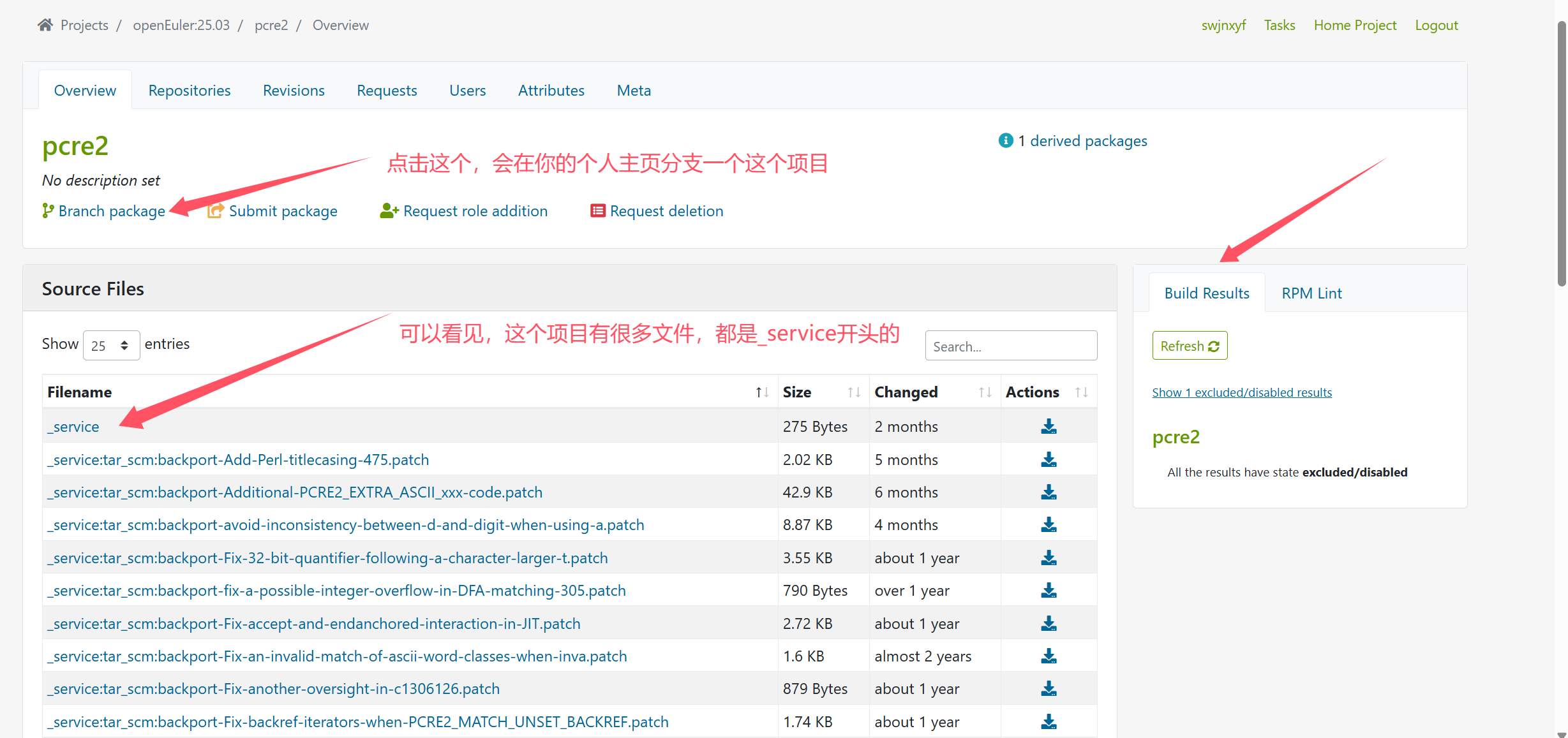Open the Home Project link

point(1355,26)
